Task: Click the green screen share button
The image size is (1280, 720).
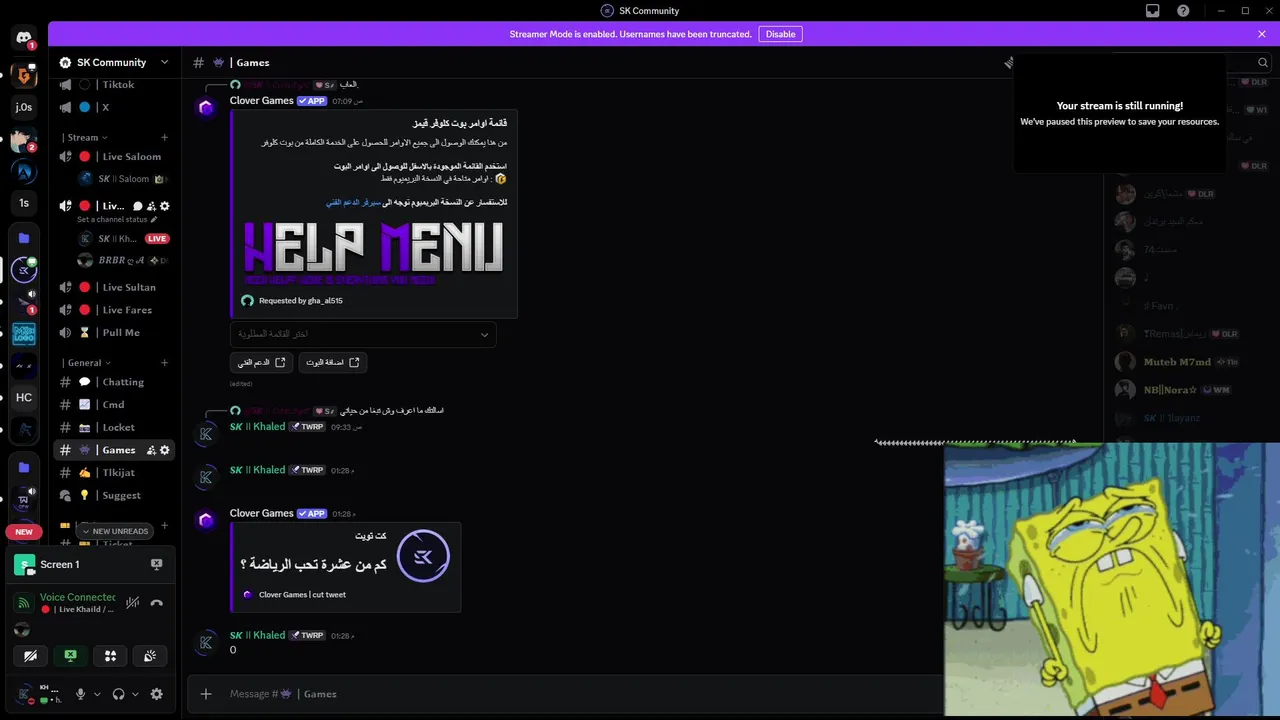Action: (71, 656)
